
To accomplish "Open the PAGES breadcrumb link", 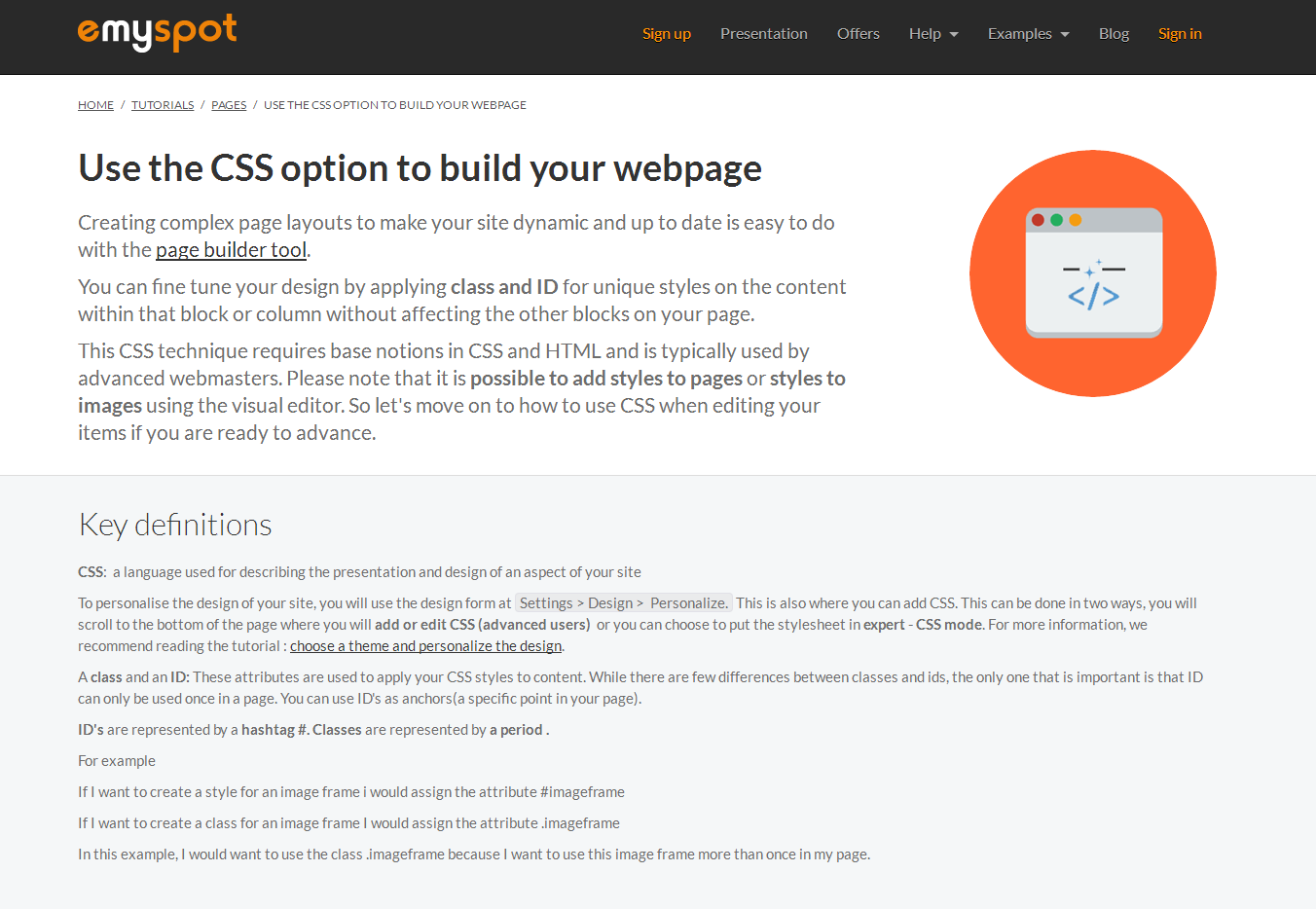I will click(229, 105).
